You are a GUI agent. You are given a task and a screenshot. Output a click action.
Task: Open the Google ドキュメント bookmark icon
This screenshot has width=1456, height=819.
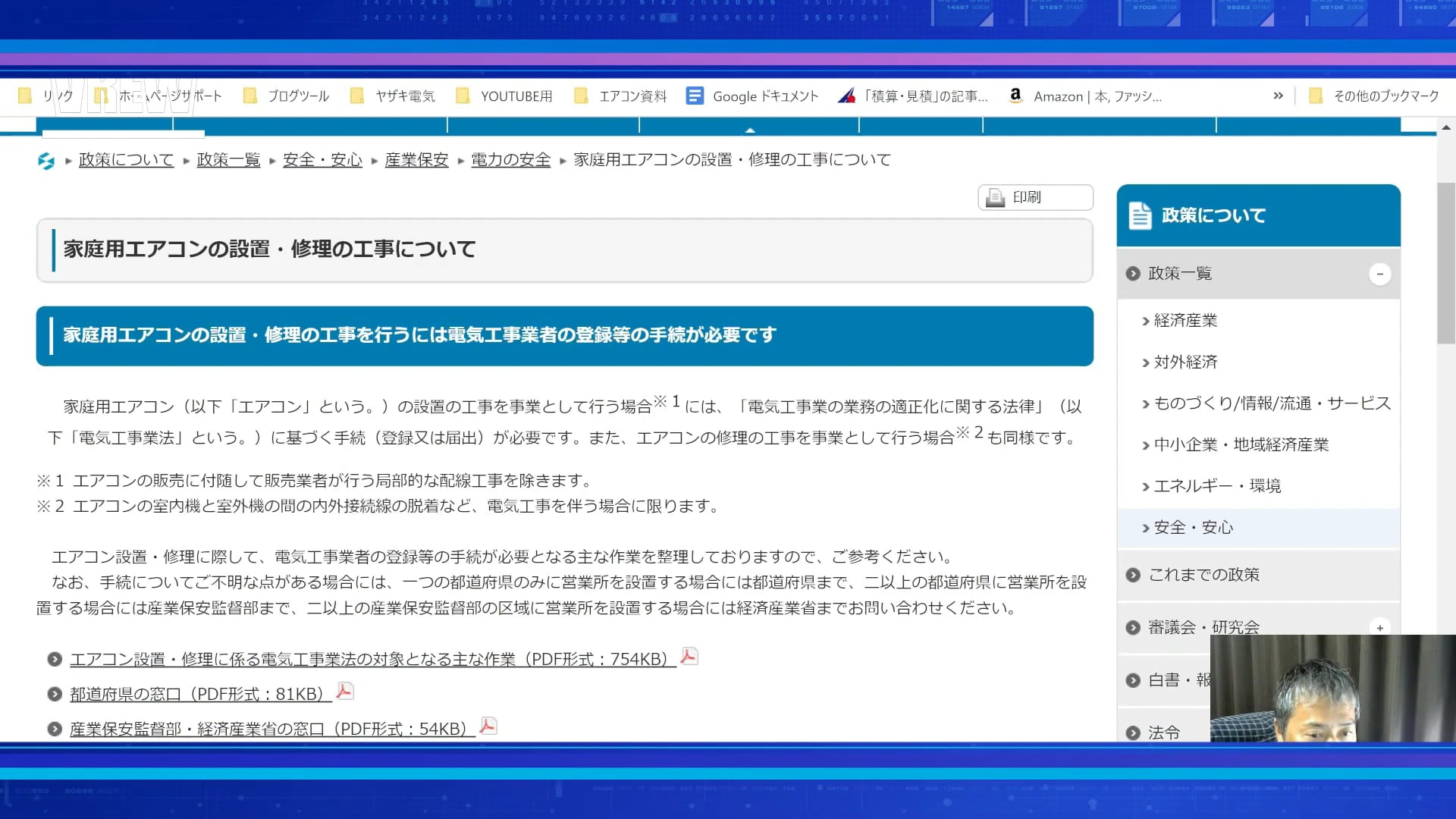tap(695, 96)
